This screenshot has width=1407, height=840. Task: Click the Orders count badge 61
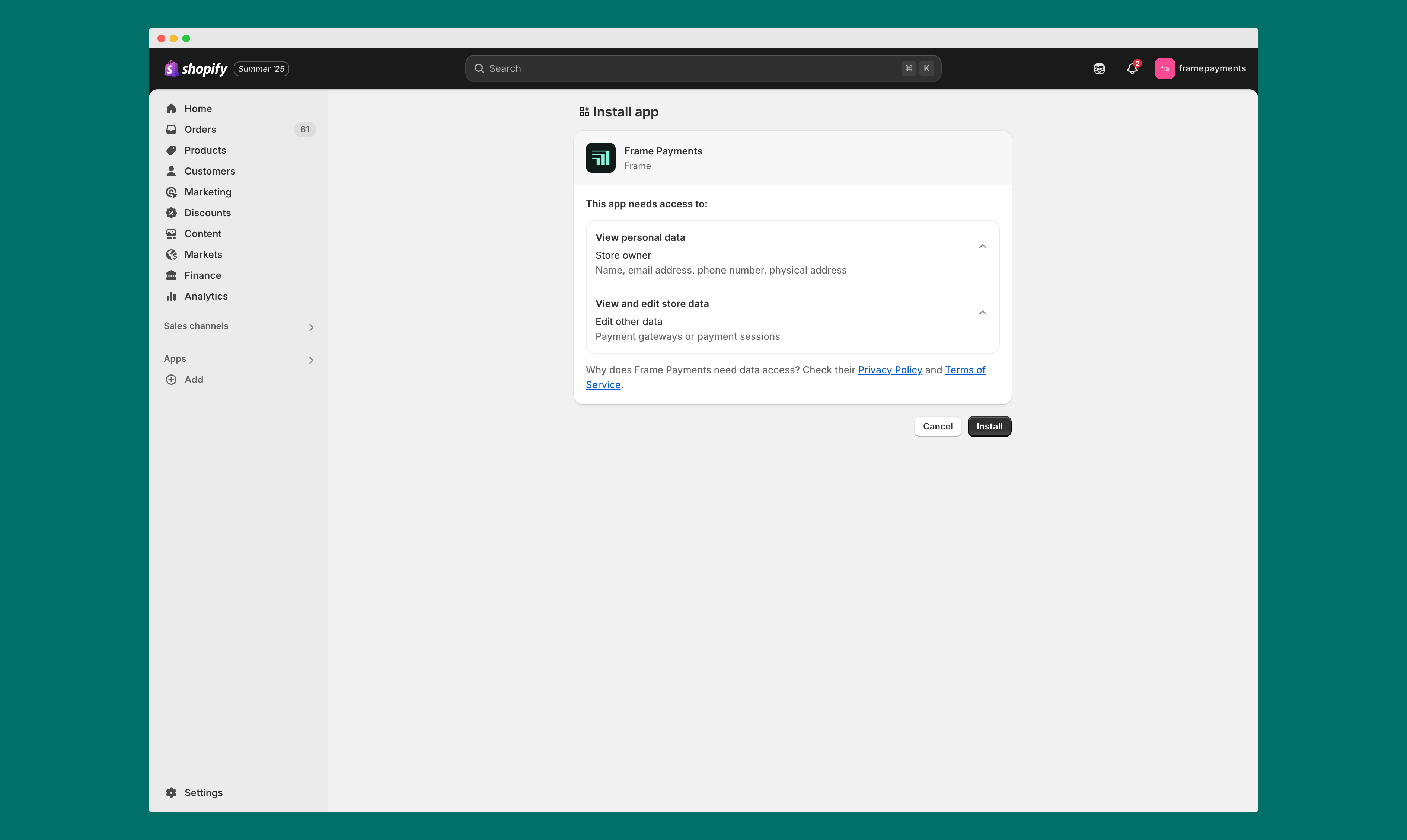click(304, 130)
